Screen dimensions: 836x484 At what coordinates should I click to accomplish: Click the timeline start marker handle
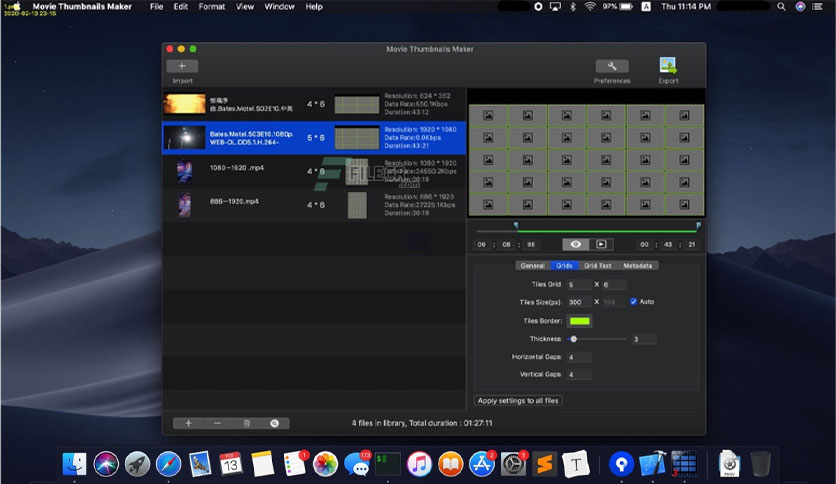point(516,226)
